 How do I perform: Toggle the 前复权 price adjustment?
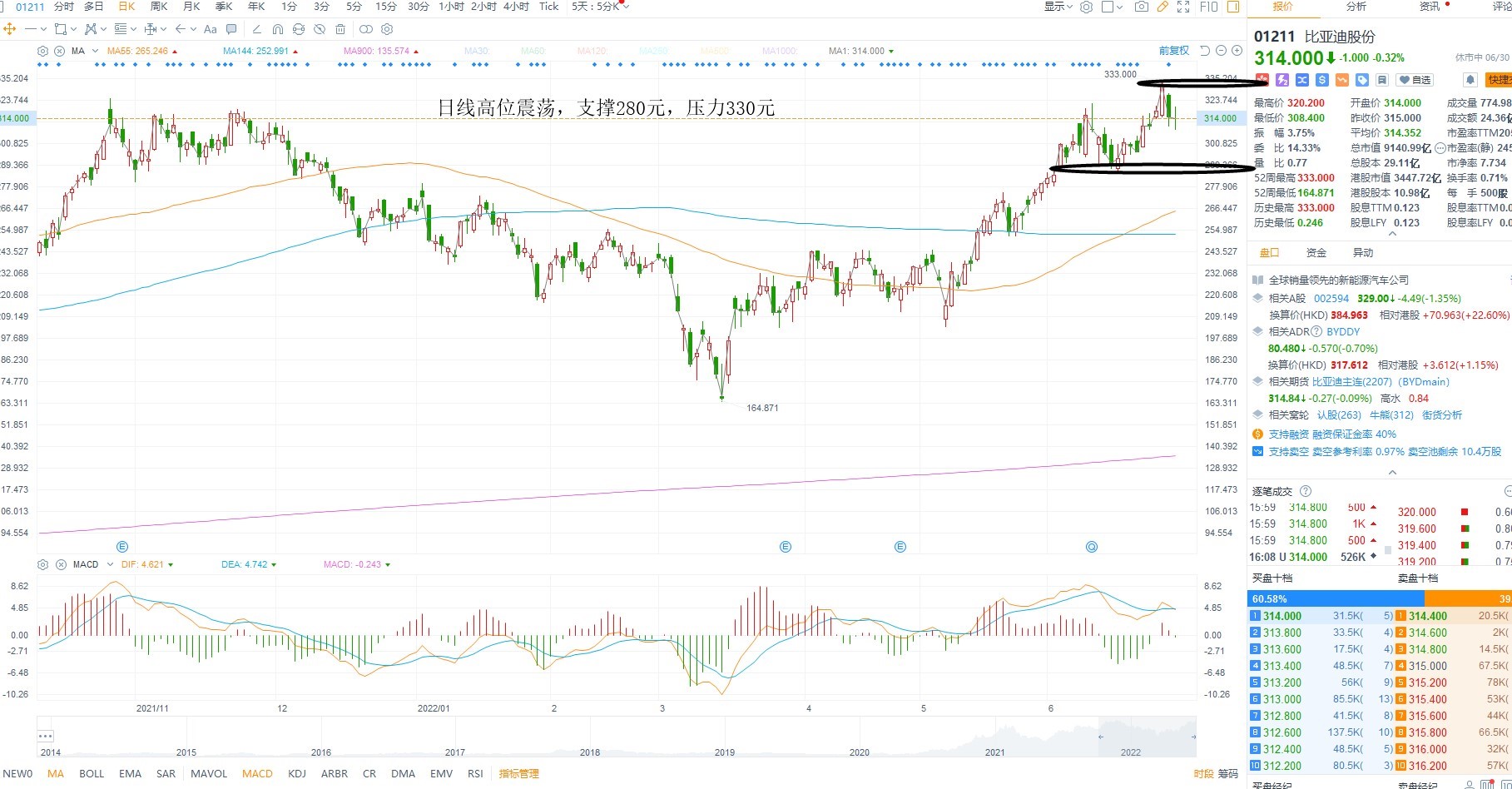(x=1174, y=51)
